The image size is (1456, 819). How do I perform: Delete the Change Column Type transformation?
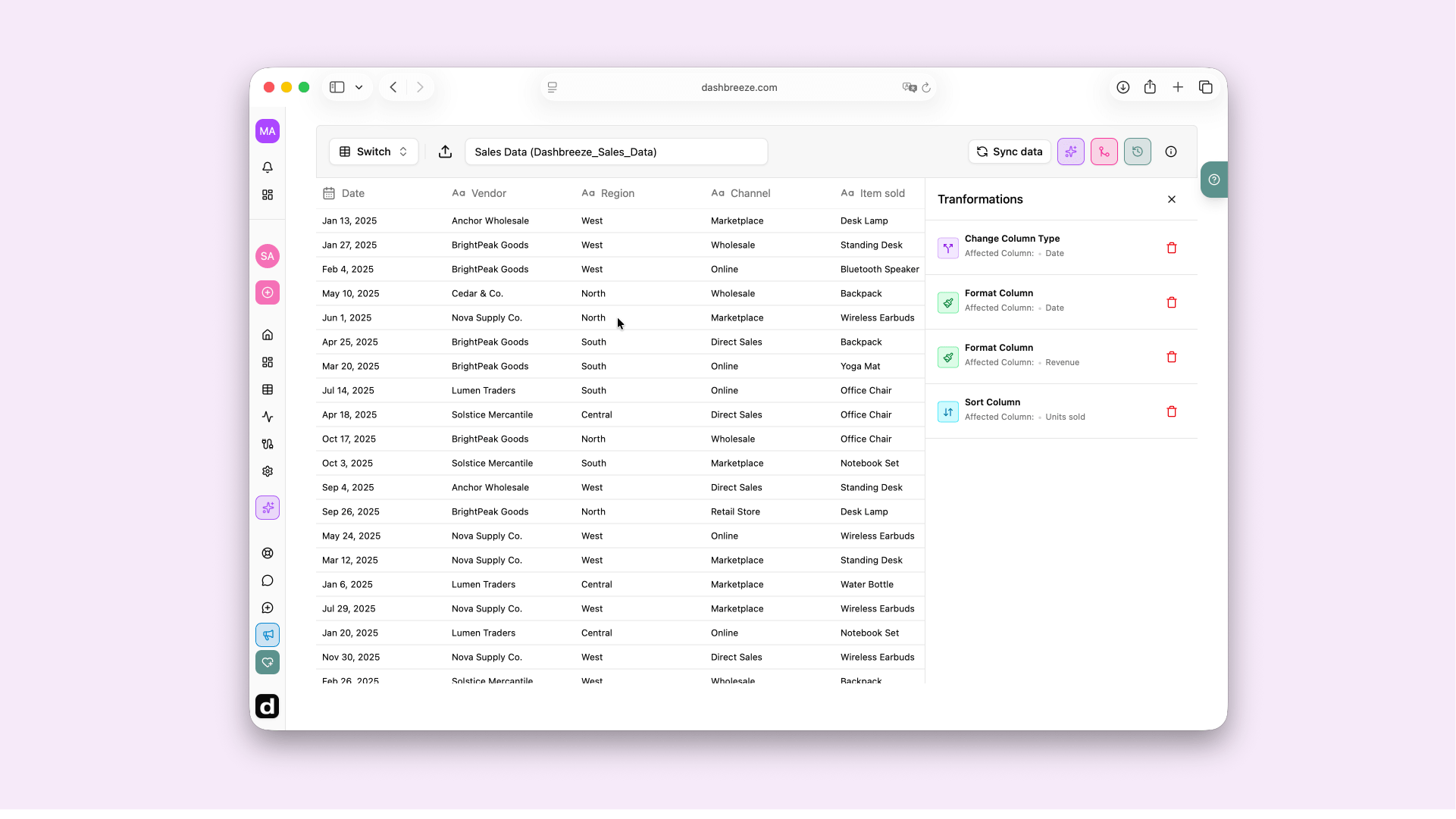point(1172,248)
